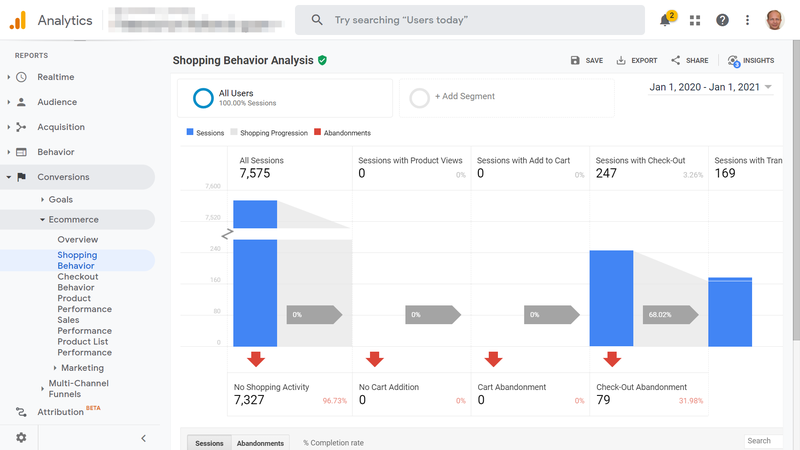Open the Sales Performance report
This screenshot has height=450, width=800.
[84, 326]
